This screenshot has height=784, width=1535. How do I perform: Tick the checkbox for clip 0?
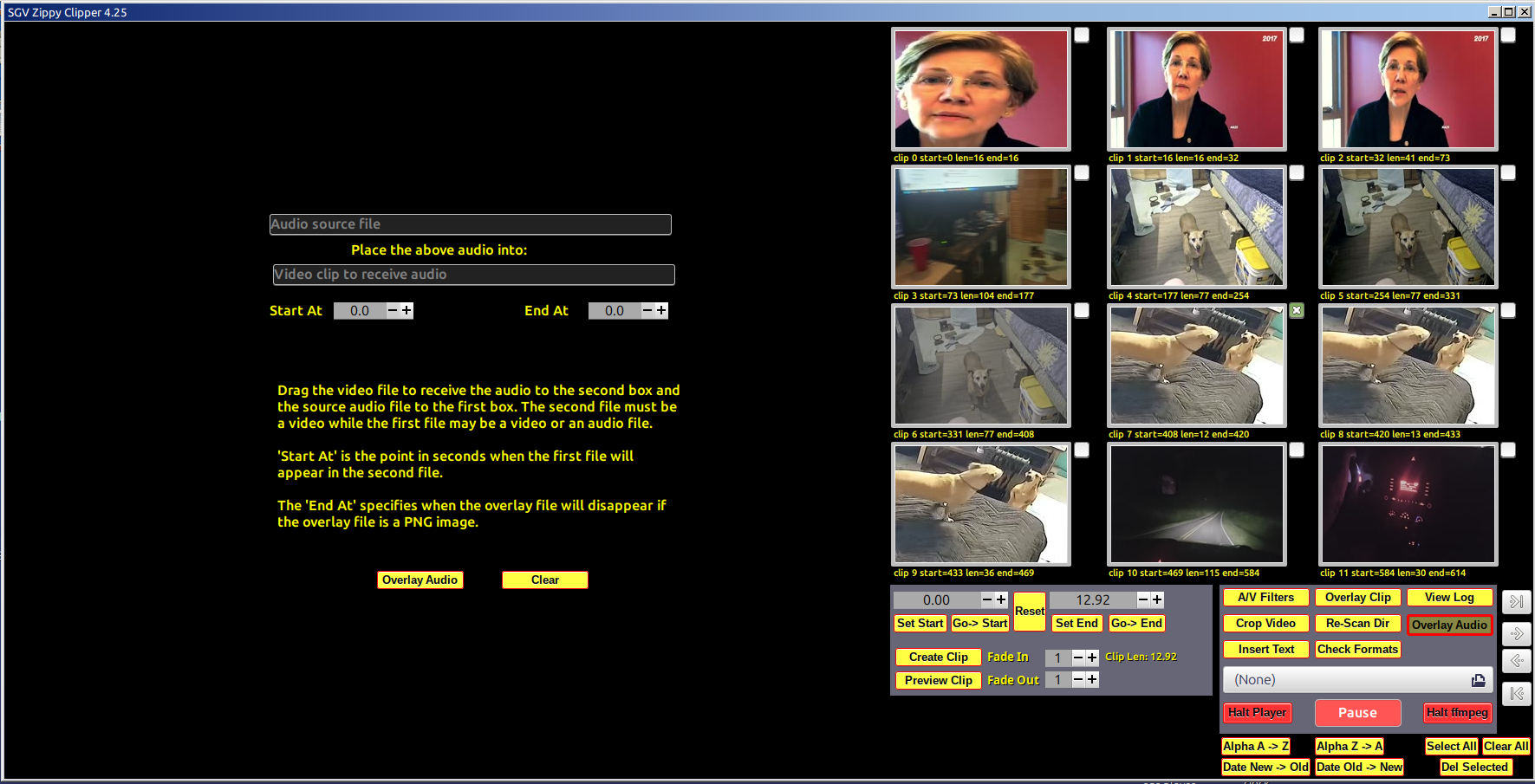1082,36
